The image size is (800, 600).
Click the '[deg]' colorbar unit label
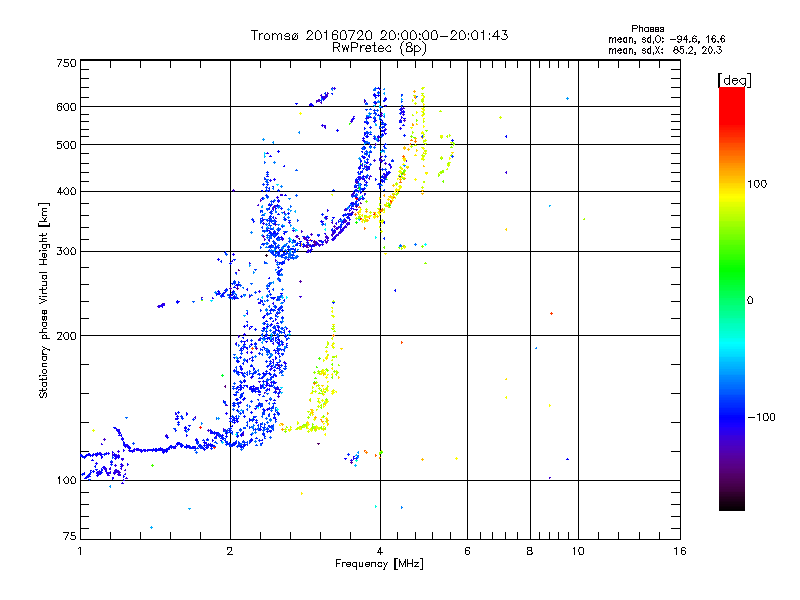click(x=734, y=80)
